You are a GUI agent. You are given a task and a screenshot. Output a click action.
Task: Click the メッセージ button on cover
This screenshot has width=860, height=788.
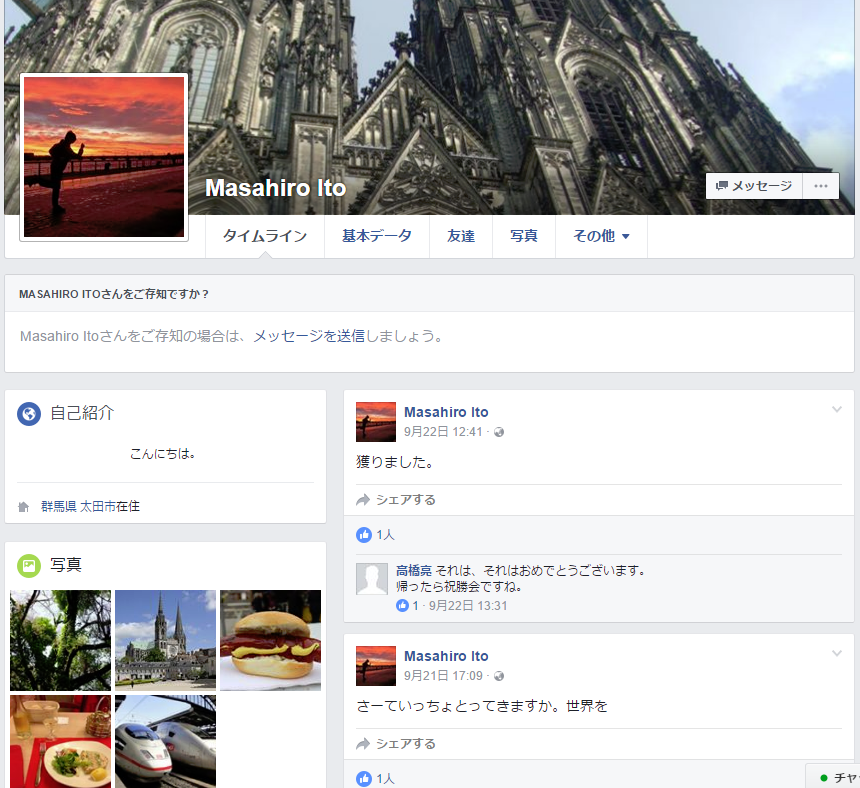[x=754, y=186]
